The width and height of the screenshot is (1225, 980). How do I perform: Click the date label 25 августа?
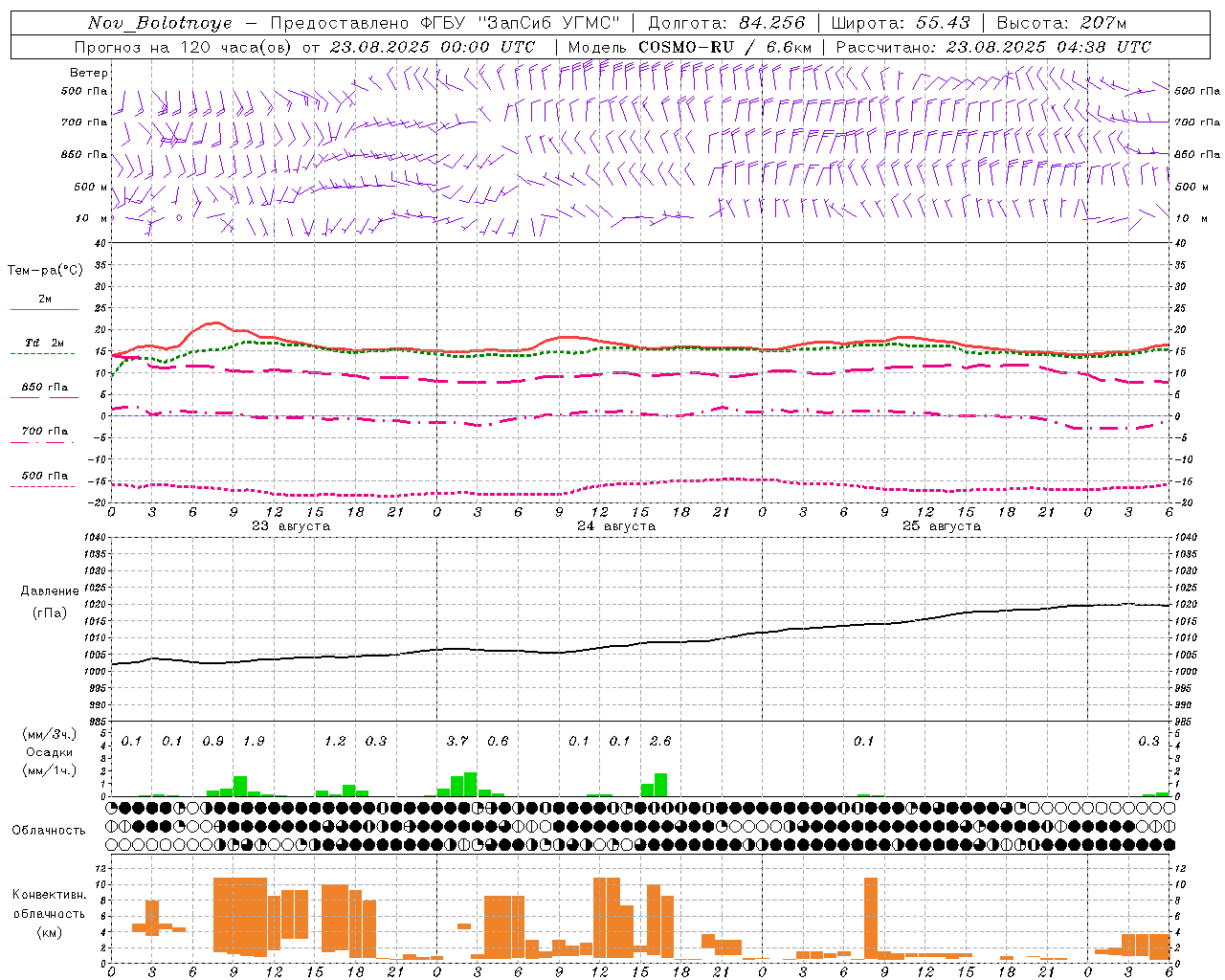point(942,526)
